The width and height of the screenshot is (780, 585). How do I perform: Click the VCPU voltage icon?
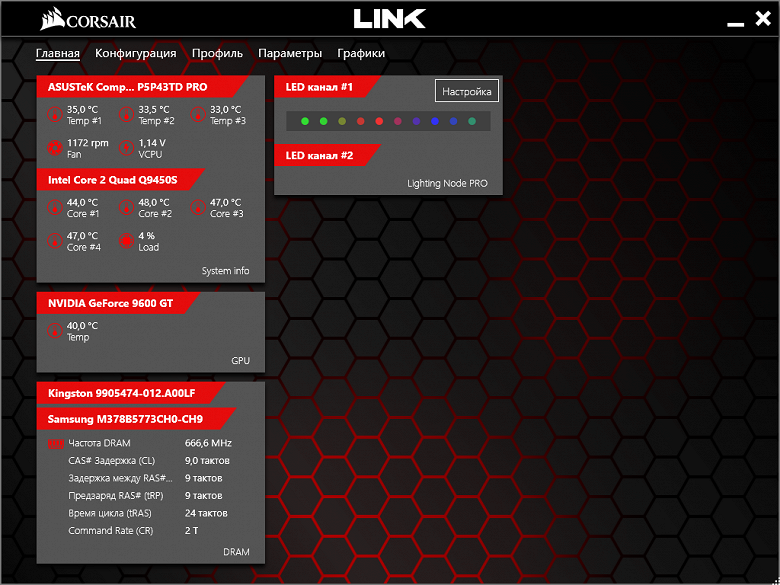126,148
